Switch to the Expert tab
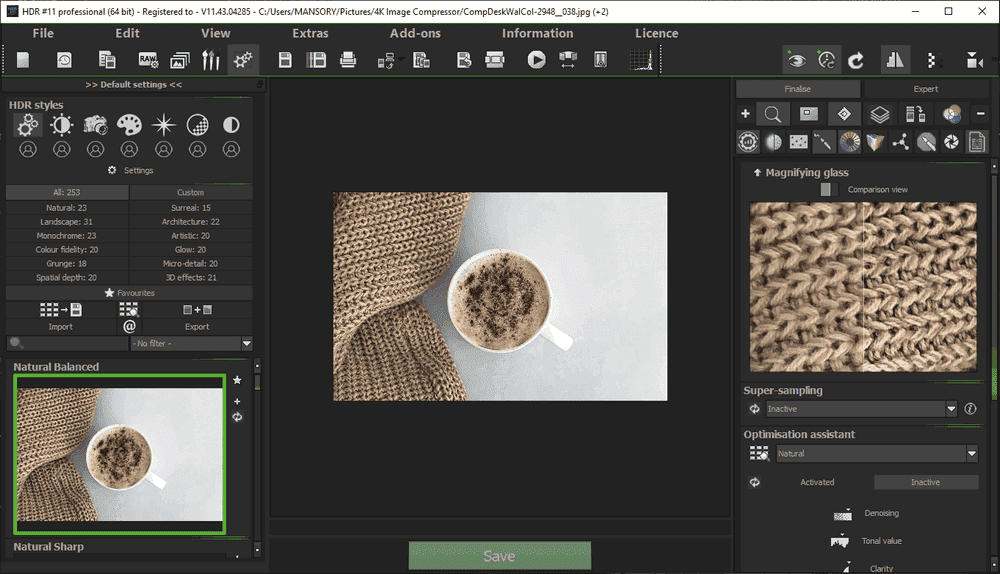 point(926,89)
